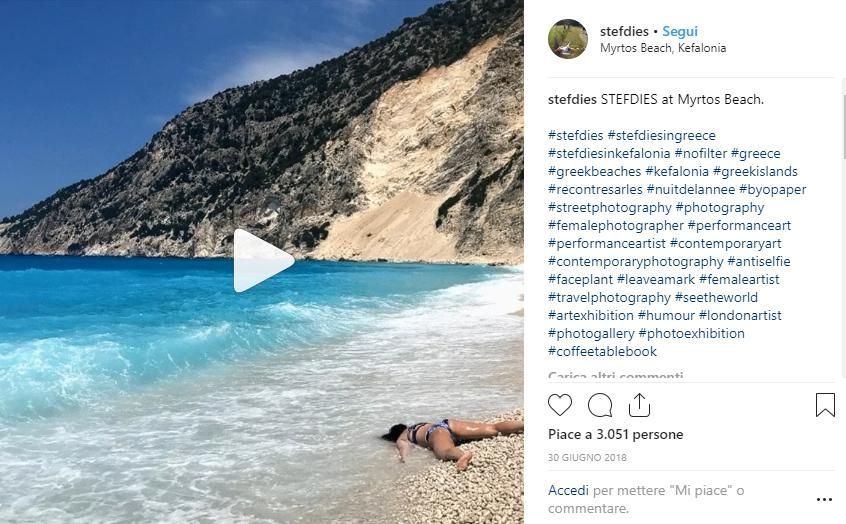The width and height of the screenshot is (846, 524).
Task: Click the comments panel scrollbar
Action: pos(843,120)
